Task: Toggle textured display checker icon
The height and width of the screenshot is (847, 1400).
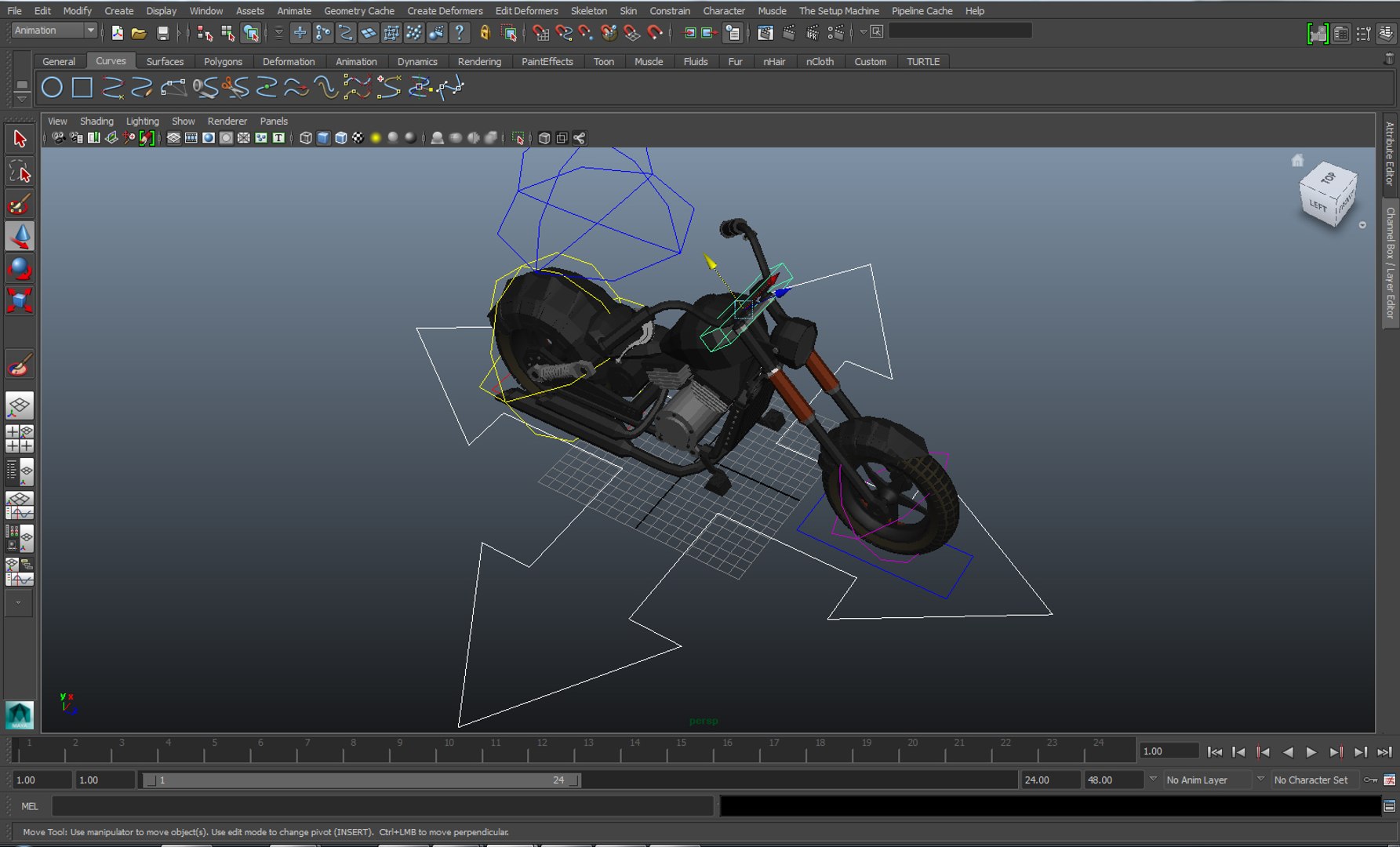Action: [x=358, y=138]
